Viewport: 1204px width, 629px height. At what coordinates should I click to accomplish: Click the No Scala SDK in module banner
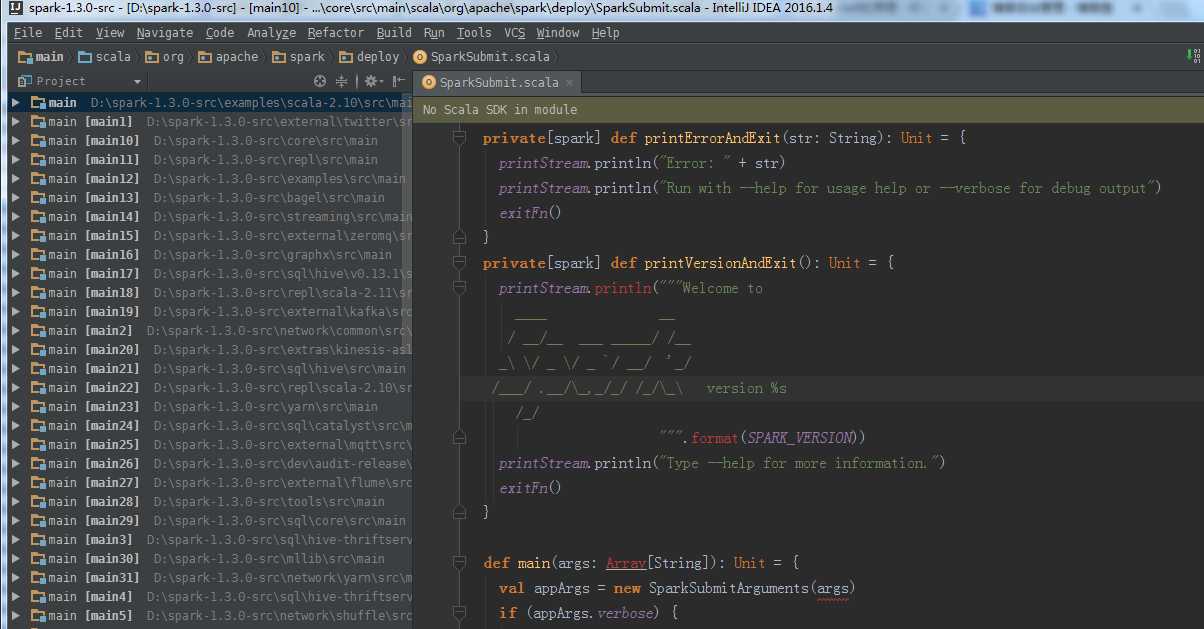pyautogui.click(x=809, y=109)
